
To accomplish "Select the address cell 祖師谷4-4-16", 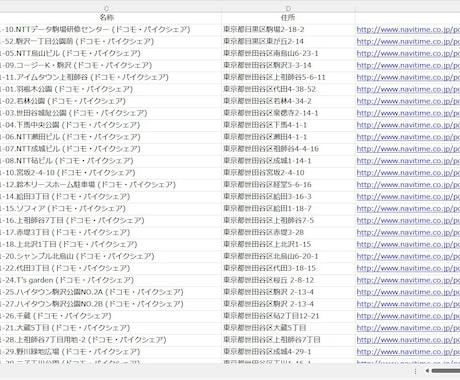I will [288, 149].
